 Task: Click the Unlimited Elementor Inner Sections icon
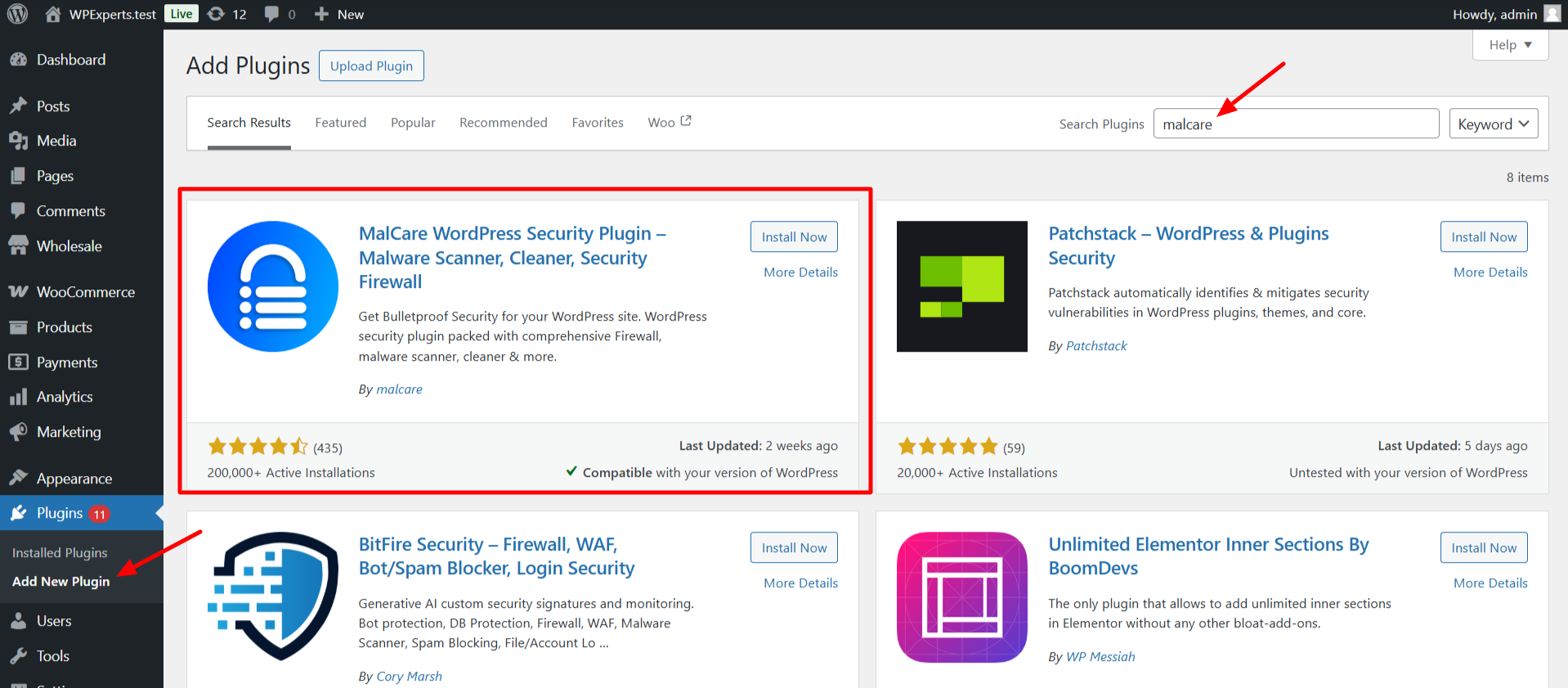(x=961, y=597)
